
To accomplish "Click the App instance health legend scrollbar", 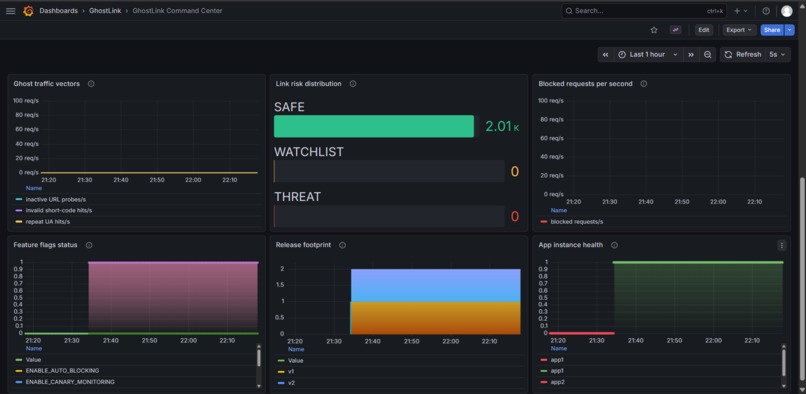I will 783,363.
